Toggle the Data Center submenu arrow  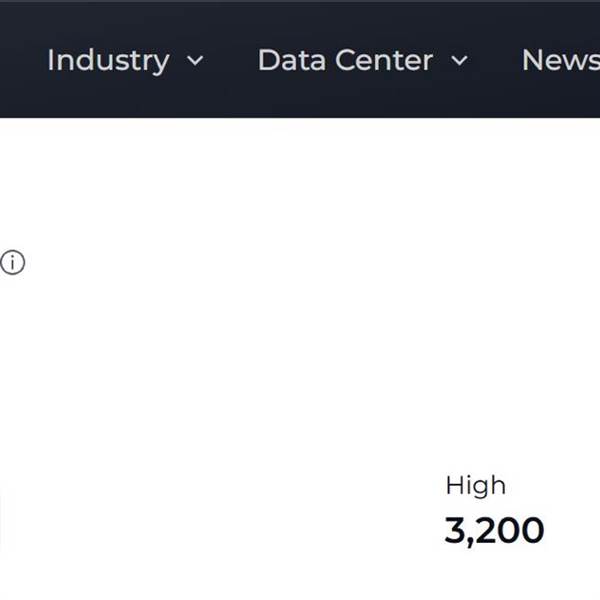(459, 61)
